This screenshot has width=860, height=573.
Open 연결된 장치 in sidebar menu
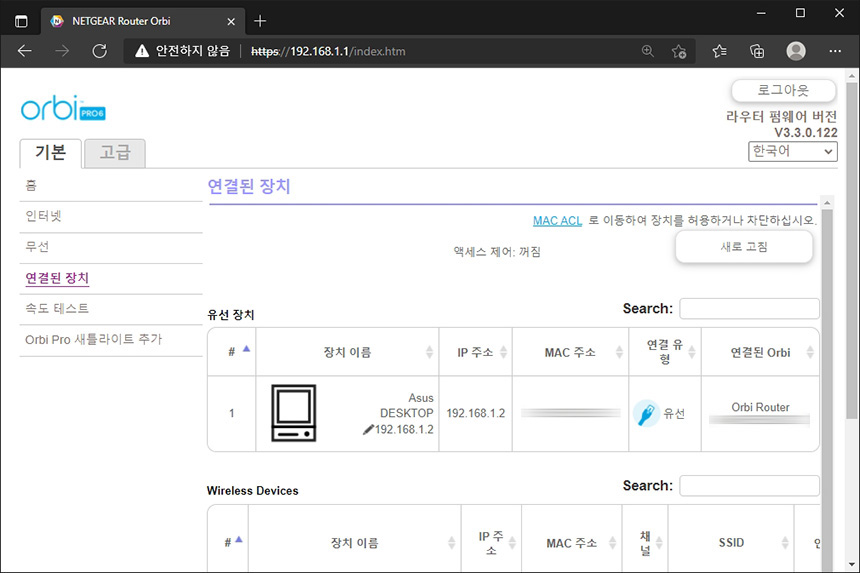coord(57,278)
